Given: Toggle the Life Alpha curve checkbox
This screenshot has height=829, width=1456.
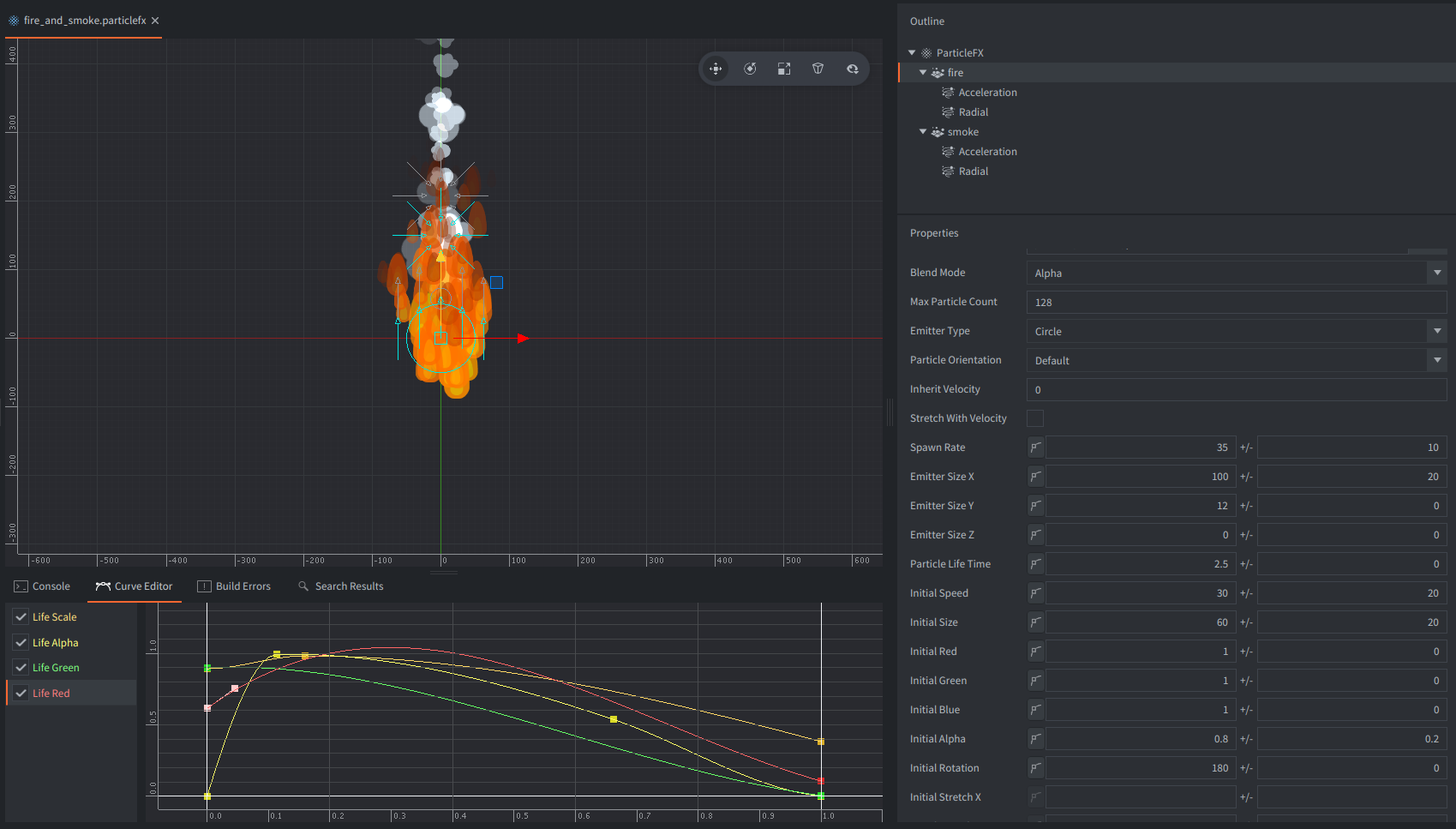Looking at the screenshot, I should 21,643.
